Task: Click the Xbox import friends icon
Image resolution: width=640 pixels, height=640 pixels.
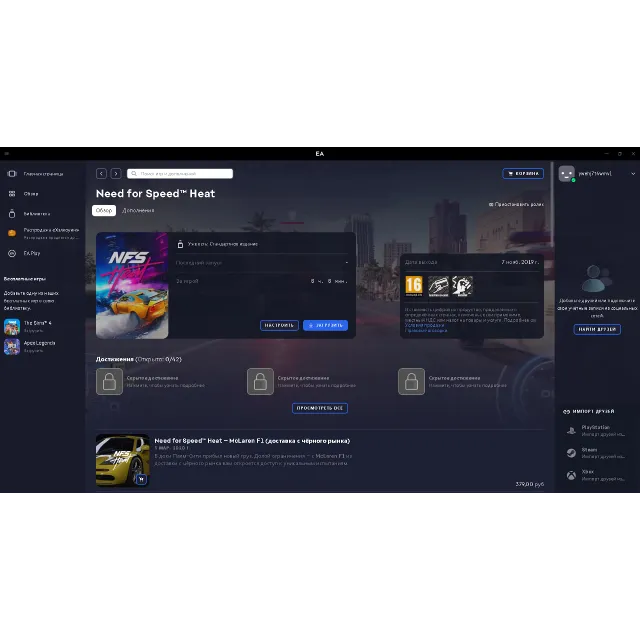Action: pos(571,475)
